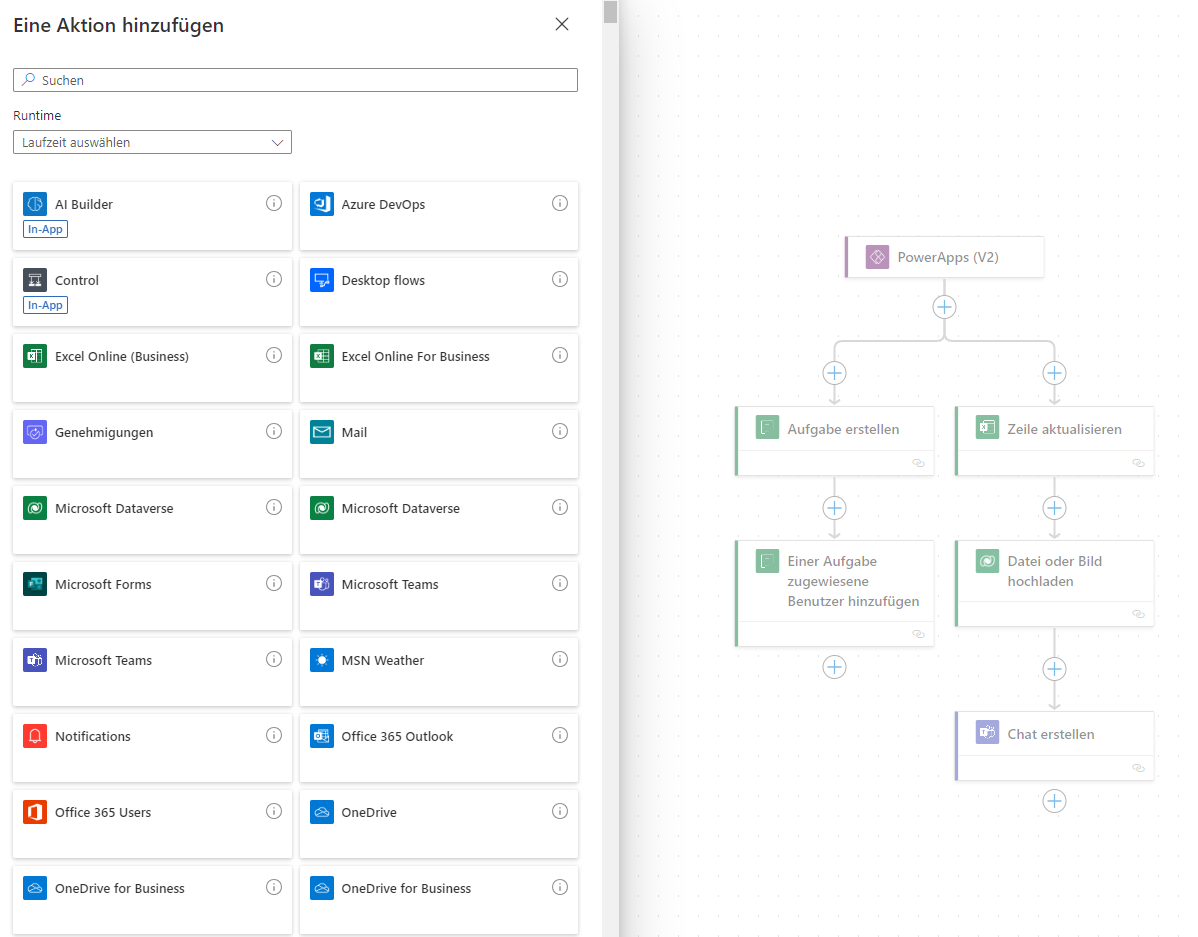Screen dimensions: 1198x937
Task: Close the Eine Aktion hinzufügen panel
Action: point(562,24)
